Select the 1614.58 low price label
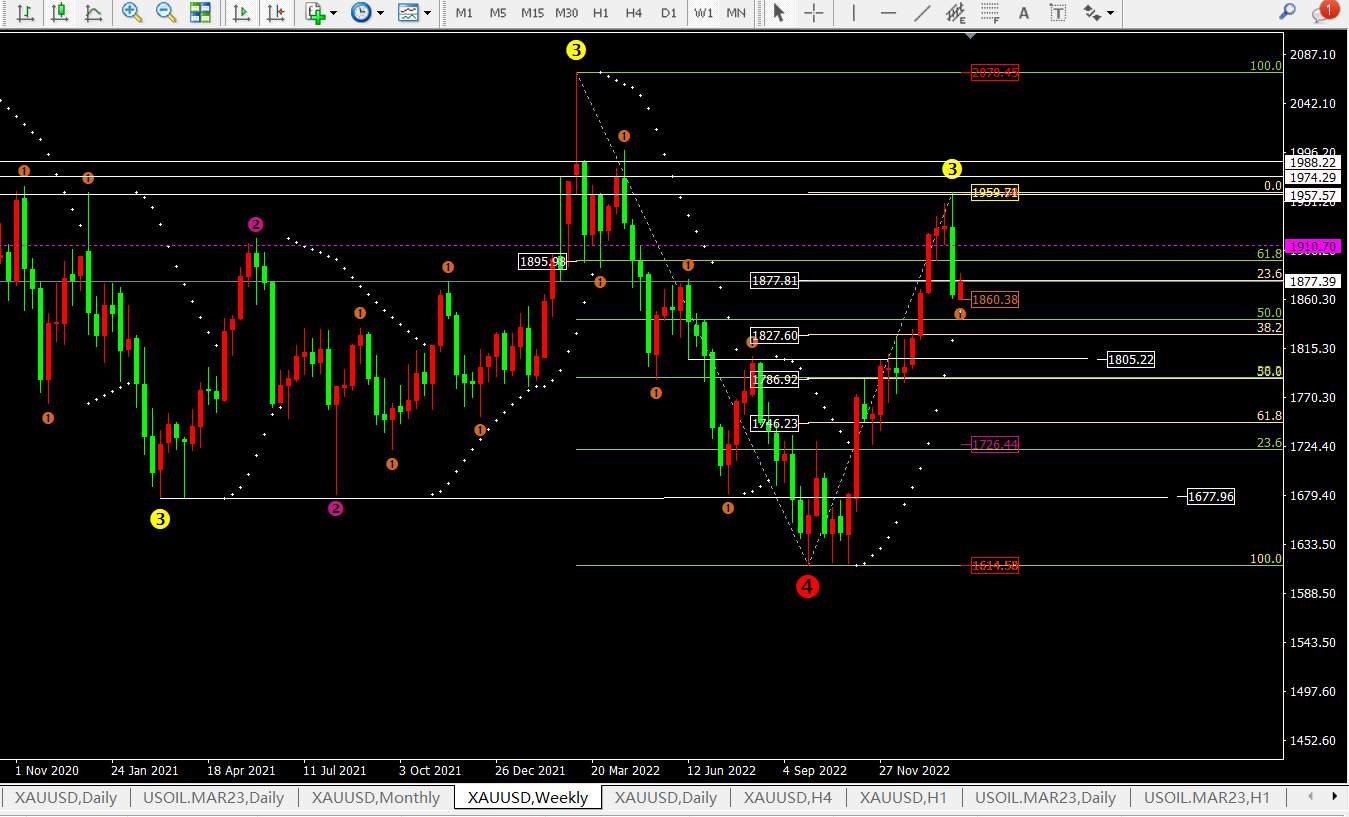This screenshot has width=1349, height=817. (x=994, y=565)
